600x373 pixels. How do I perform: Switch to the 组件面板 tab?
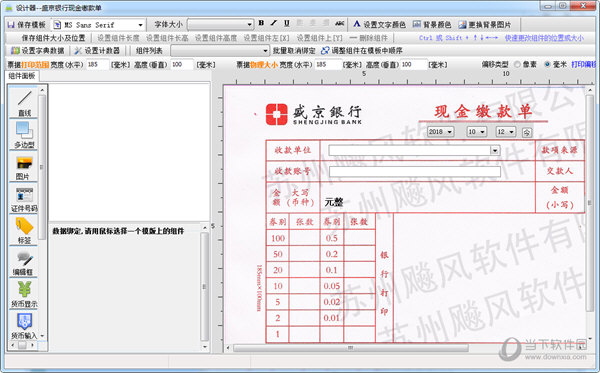point(22,76)
